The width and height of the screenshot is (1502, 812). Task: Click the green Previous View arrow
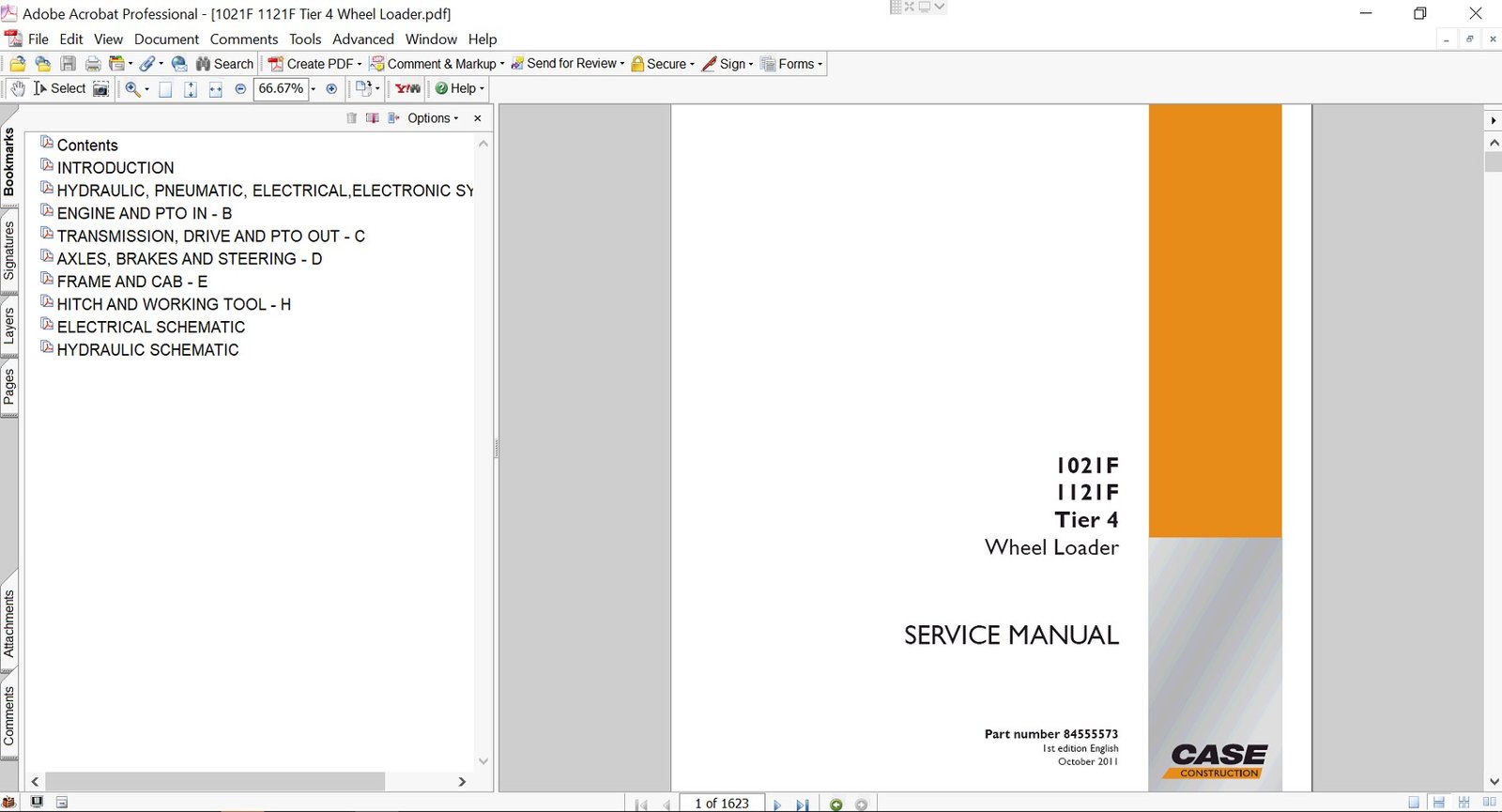835,804
